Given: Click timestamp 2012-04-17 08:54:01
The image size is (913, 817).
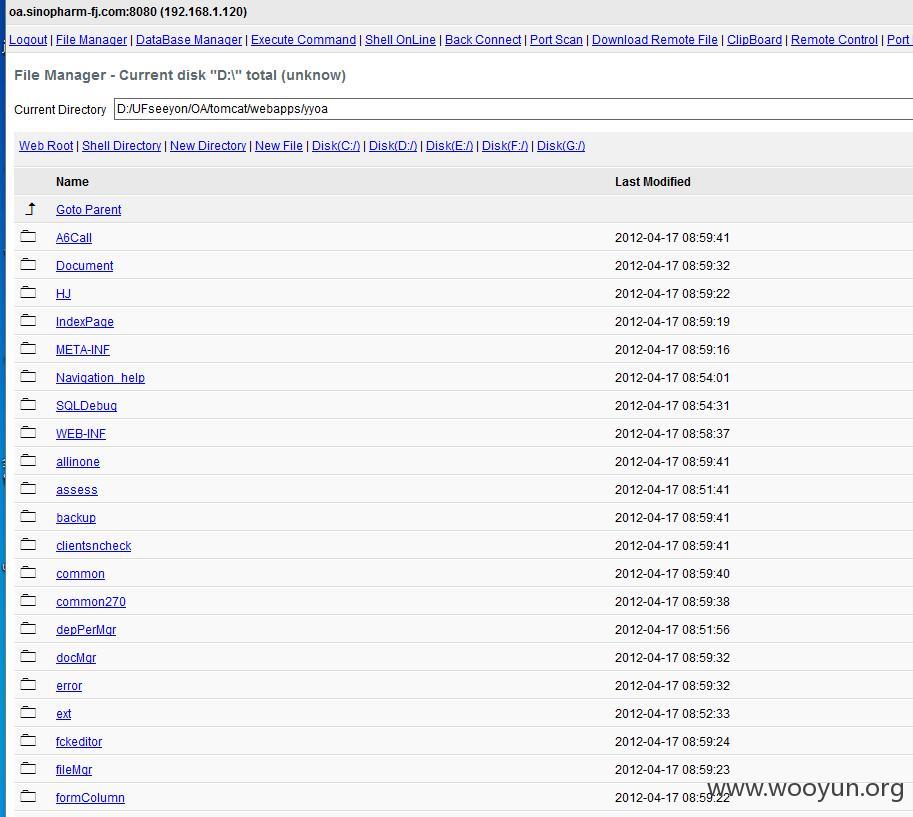Looking at the screenshot, I should (x=672, y=377).
